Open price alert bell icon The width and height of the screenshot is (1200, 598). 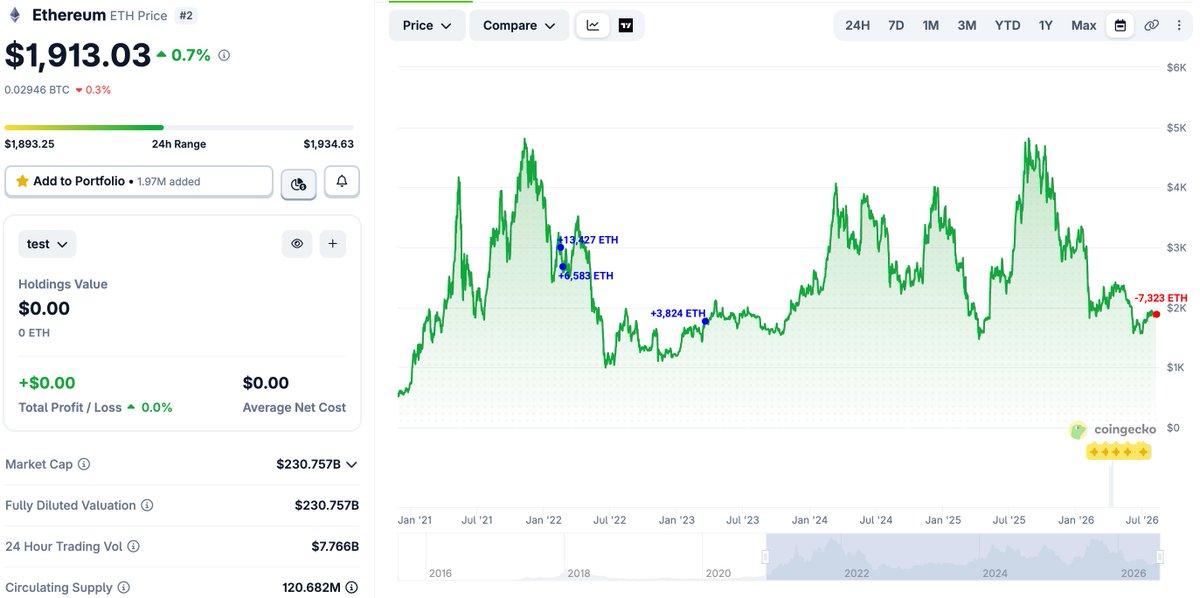(342, 181)
